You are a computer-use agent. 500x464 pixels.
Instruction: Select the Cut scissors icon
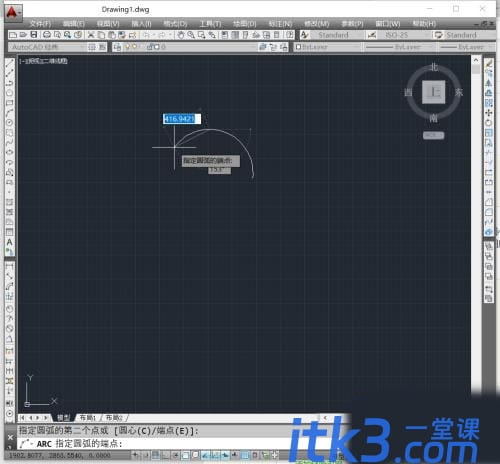click(91, 35)
